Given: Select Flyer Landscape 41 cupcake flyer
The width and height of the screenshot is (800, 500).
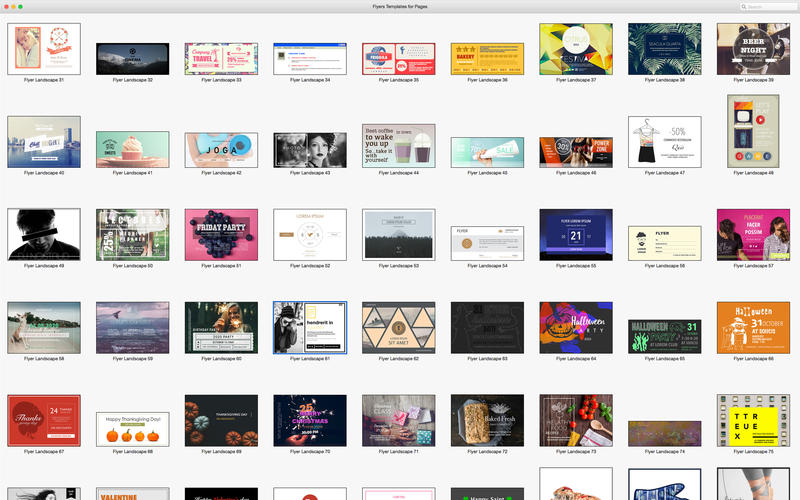Looking at the screenshot, I should pos(133,149).
